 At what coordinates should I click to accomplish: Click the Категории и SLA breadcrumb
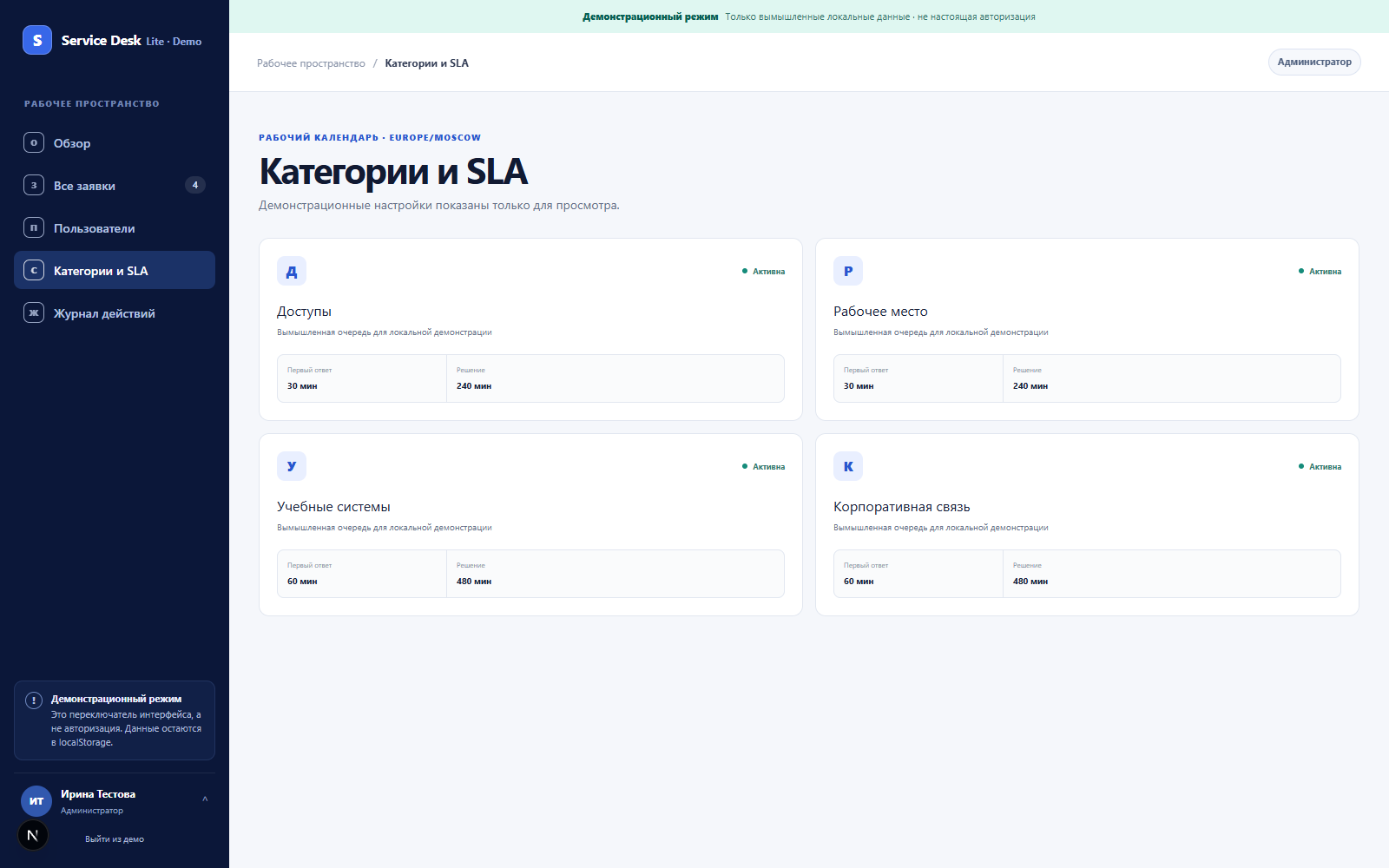coord(426,63)
